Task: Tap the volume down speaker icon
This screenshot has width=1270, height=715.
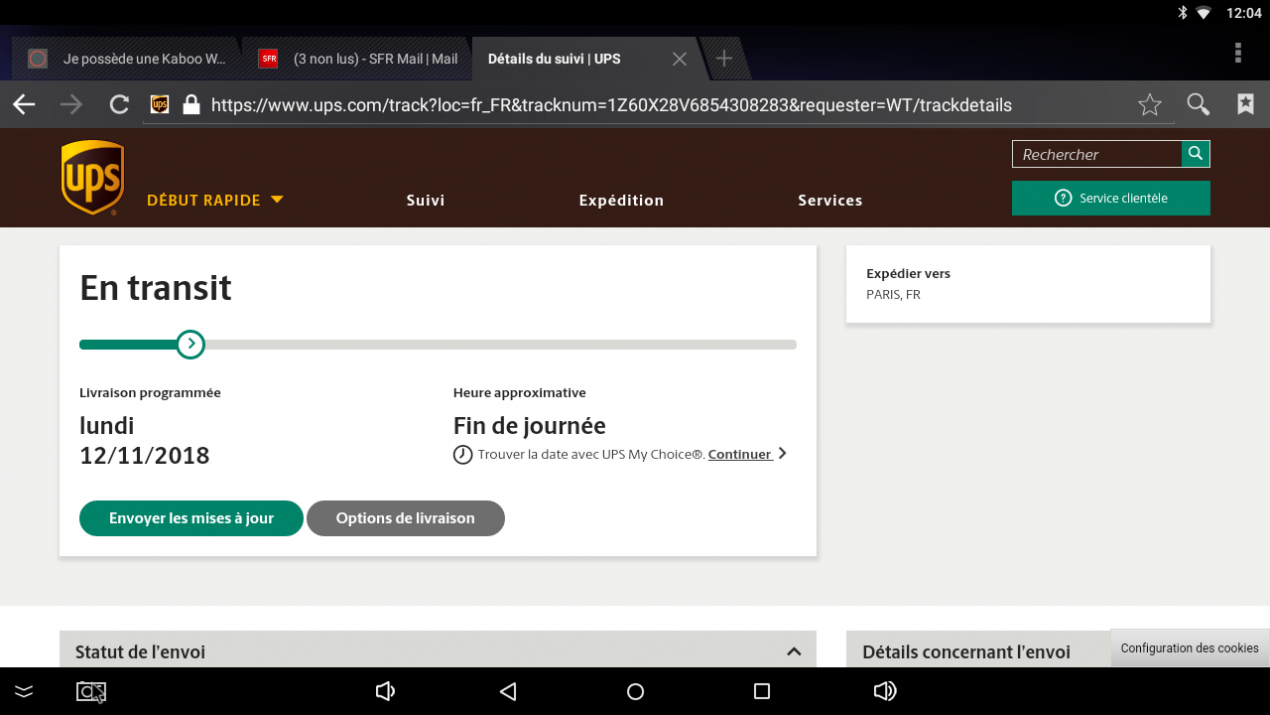Action: (385, 691)
